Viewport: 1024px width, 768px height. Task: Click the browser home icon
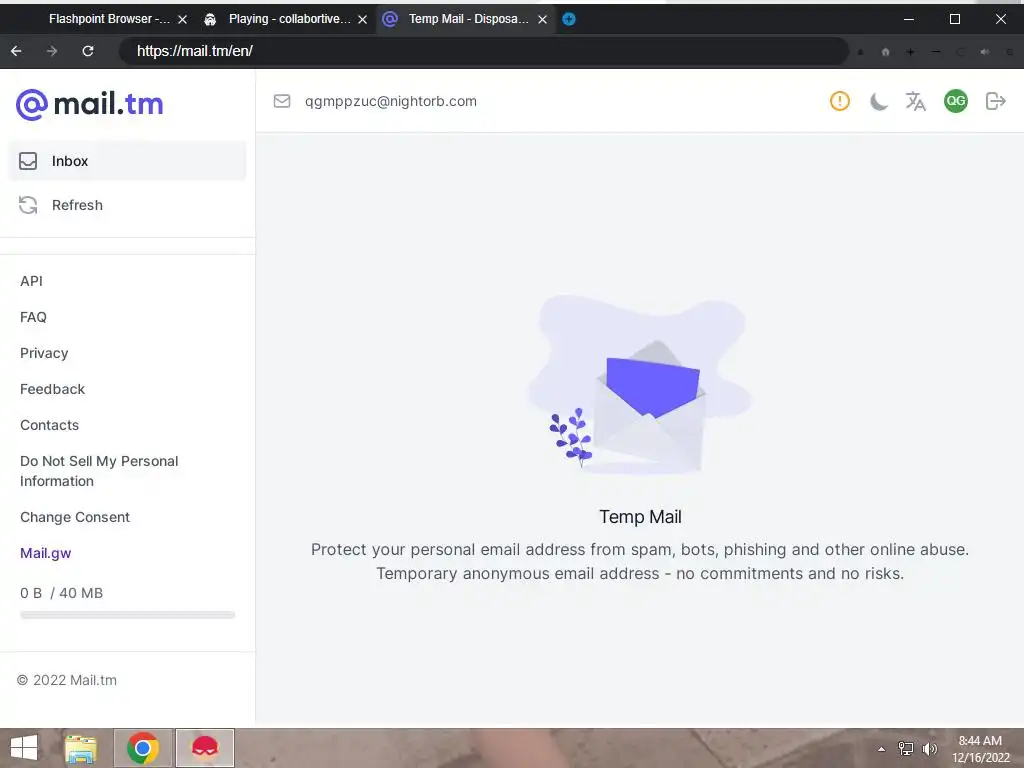(x=886, y=52)
